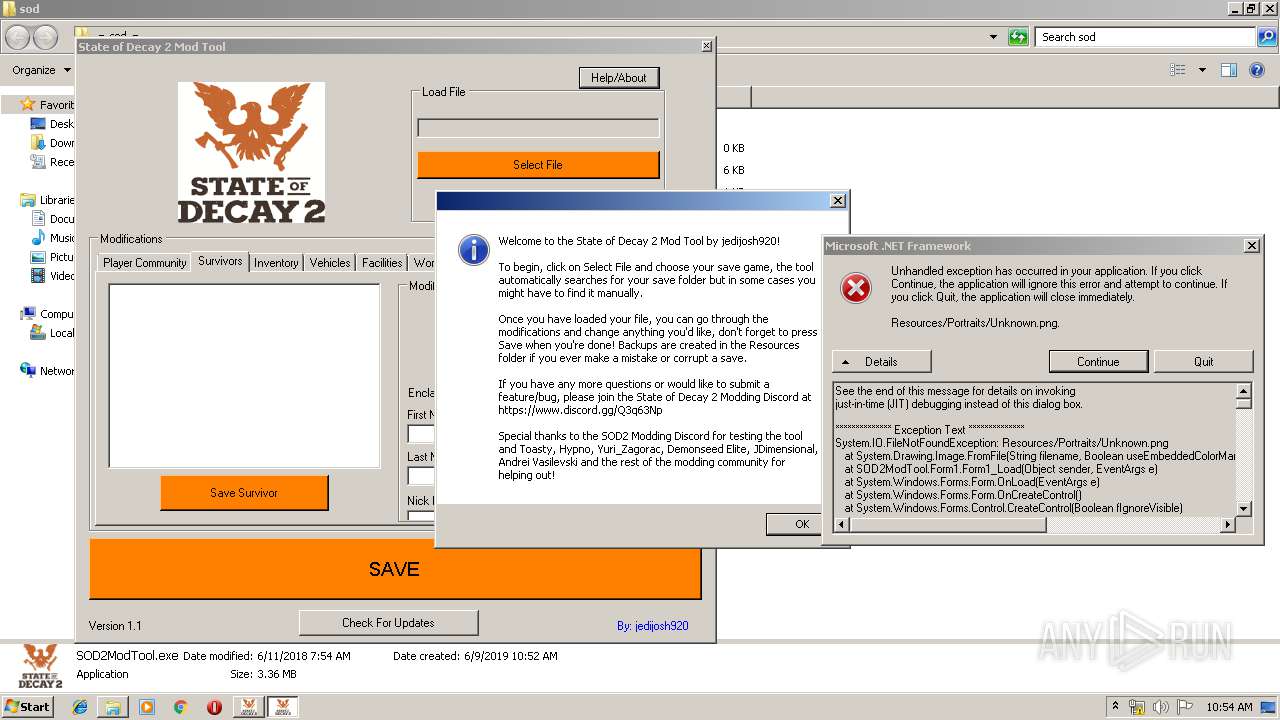
Task: Click the horizontal scrollbar left arrow in exception text
Action: (840, 524)
